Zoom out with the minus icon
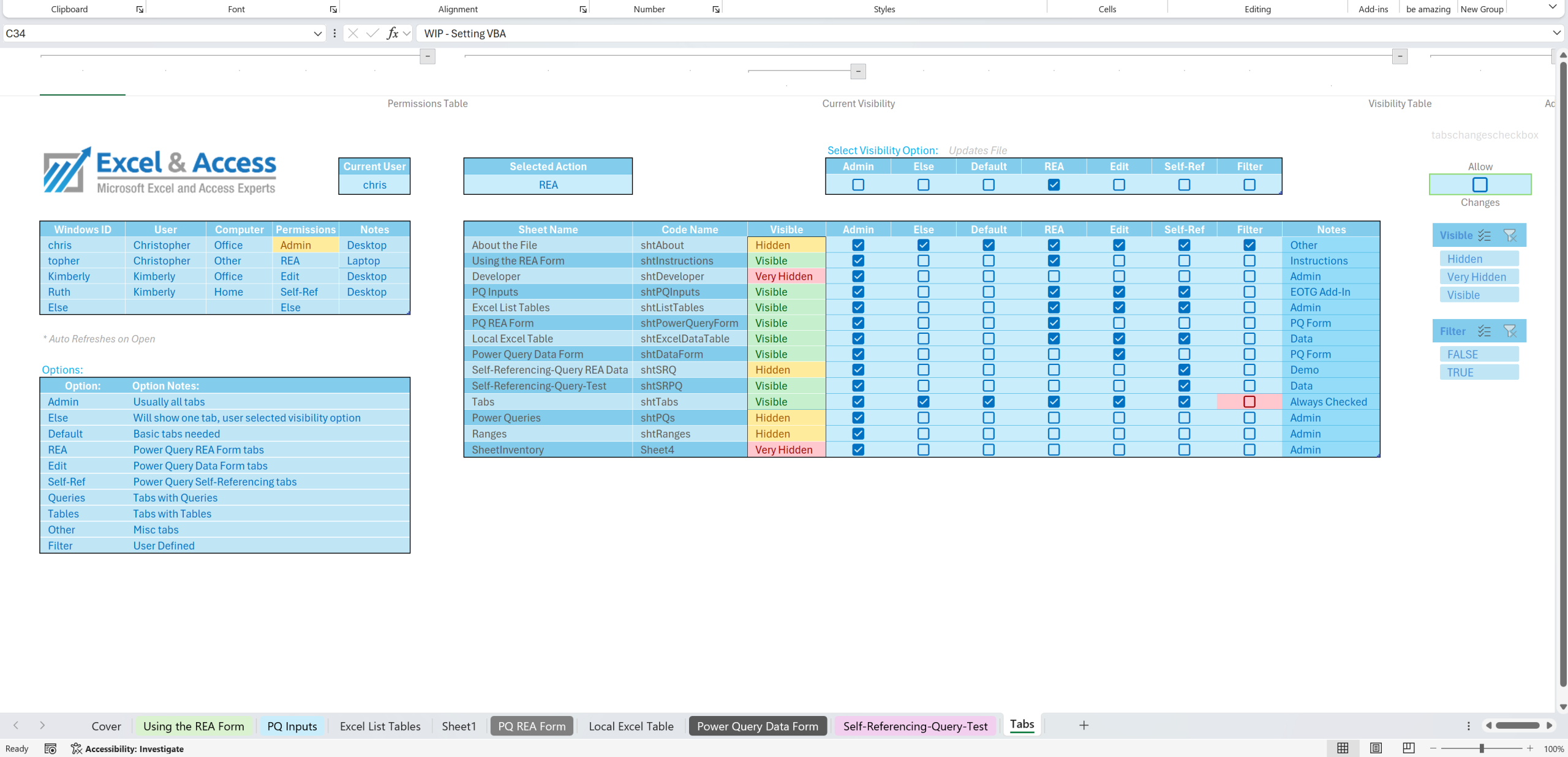This screenshot has width=1568, height=757. (1433, 748)
